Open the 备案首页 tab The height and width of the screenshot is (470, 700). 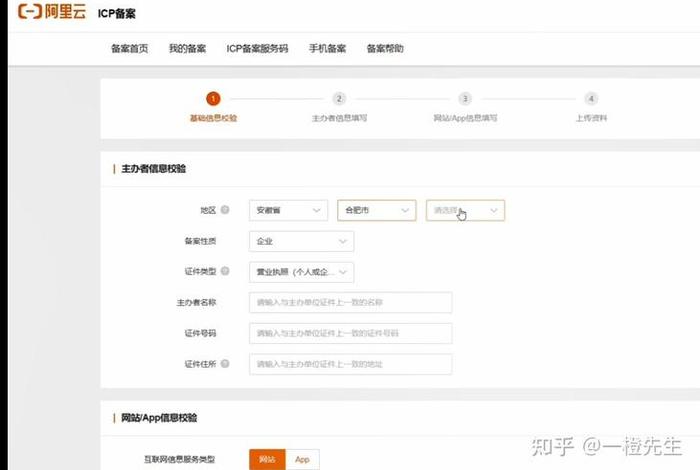pyautogui.click(x=129, y=48)
